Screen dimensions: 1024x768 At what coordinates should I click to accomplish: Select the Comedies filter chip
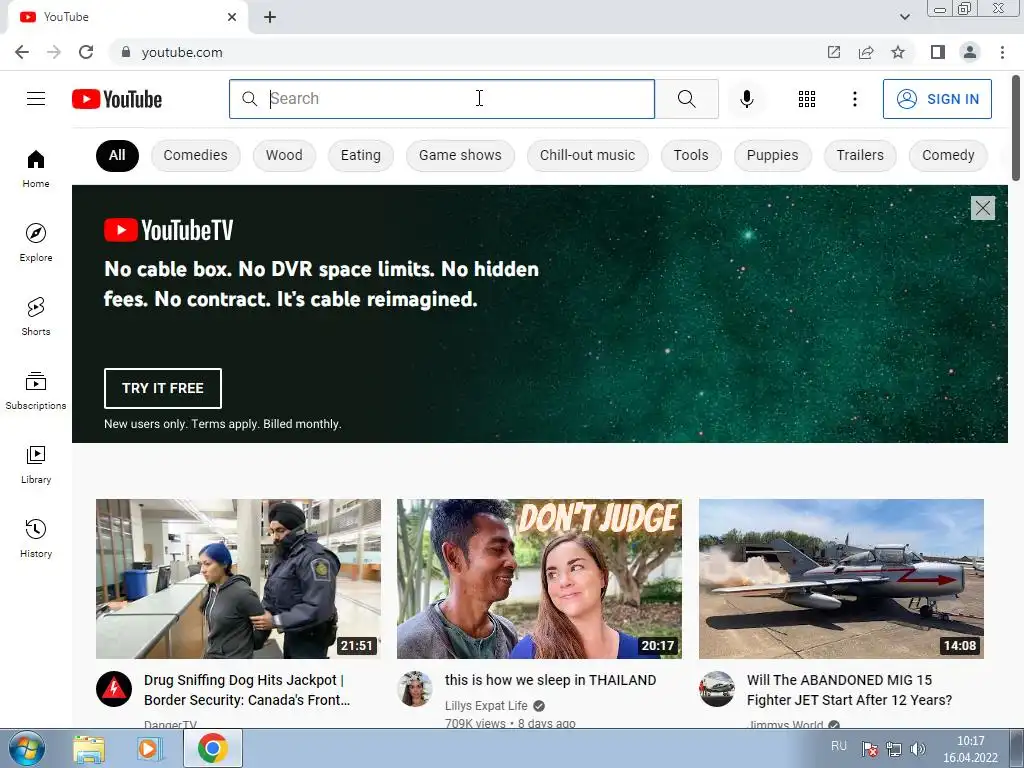(x=195, y=155)
